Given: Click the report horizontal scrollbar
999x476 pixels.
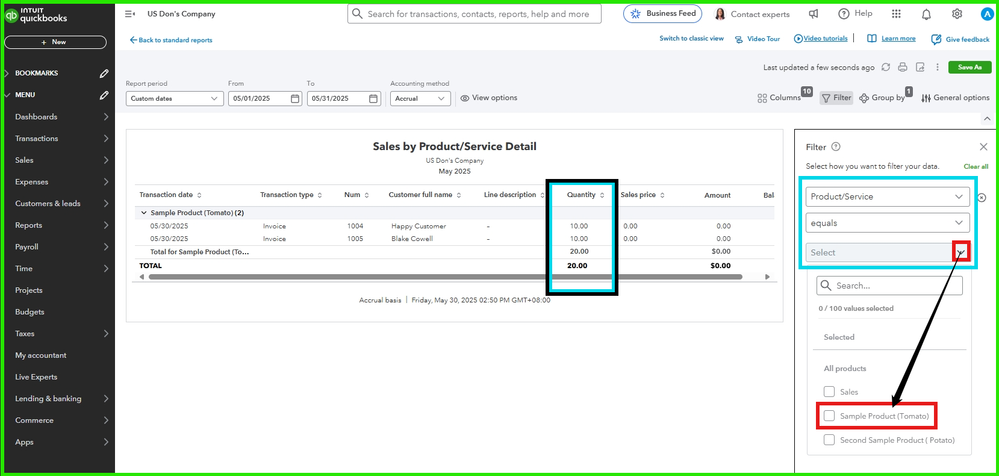Looking at the screenshot, I should 445,277.
